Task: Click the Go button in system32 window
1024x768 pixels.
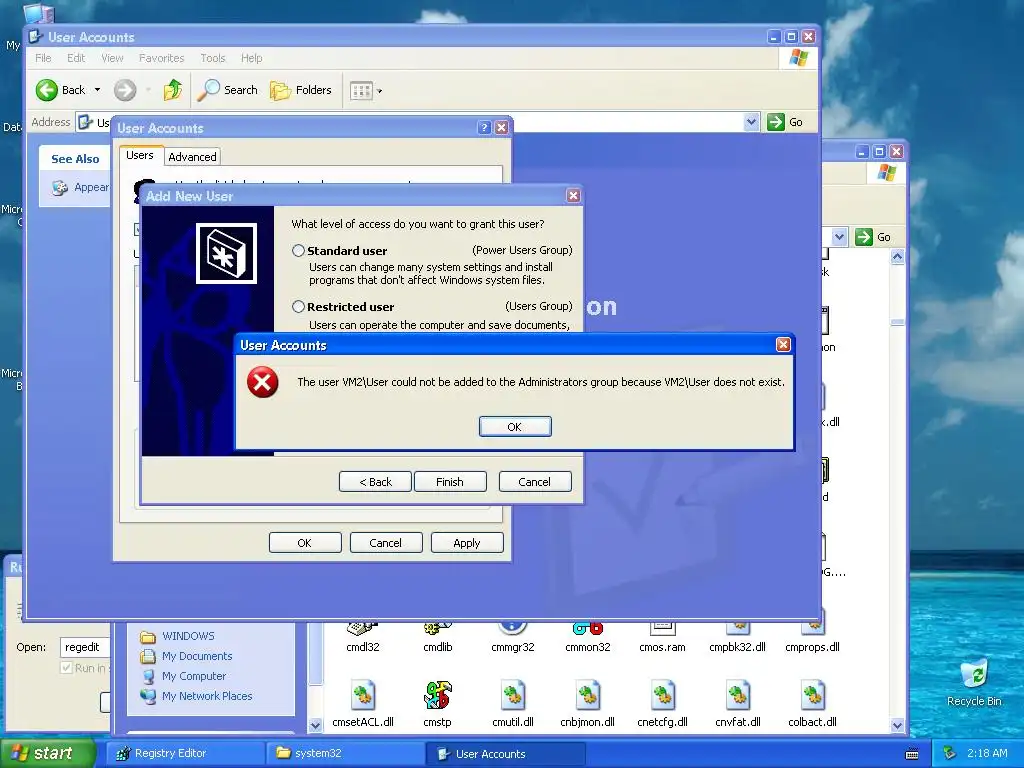Action: point(873,237)
